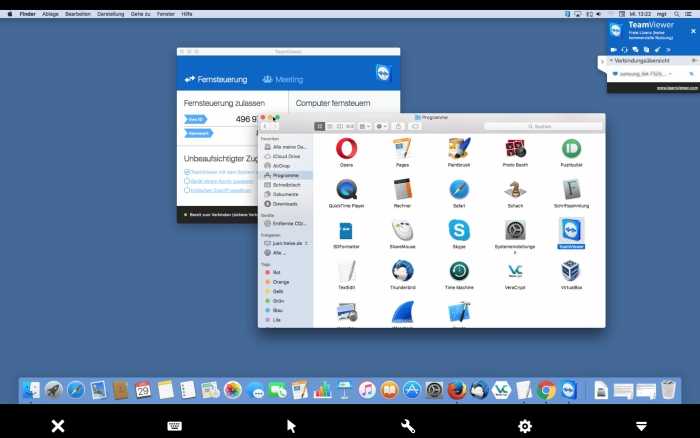Open the Time Machine application
This screenshot has width=700, height=438.
tap(459, 271)
